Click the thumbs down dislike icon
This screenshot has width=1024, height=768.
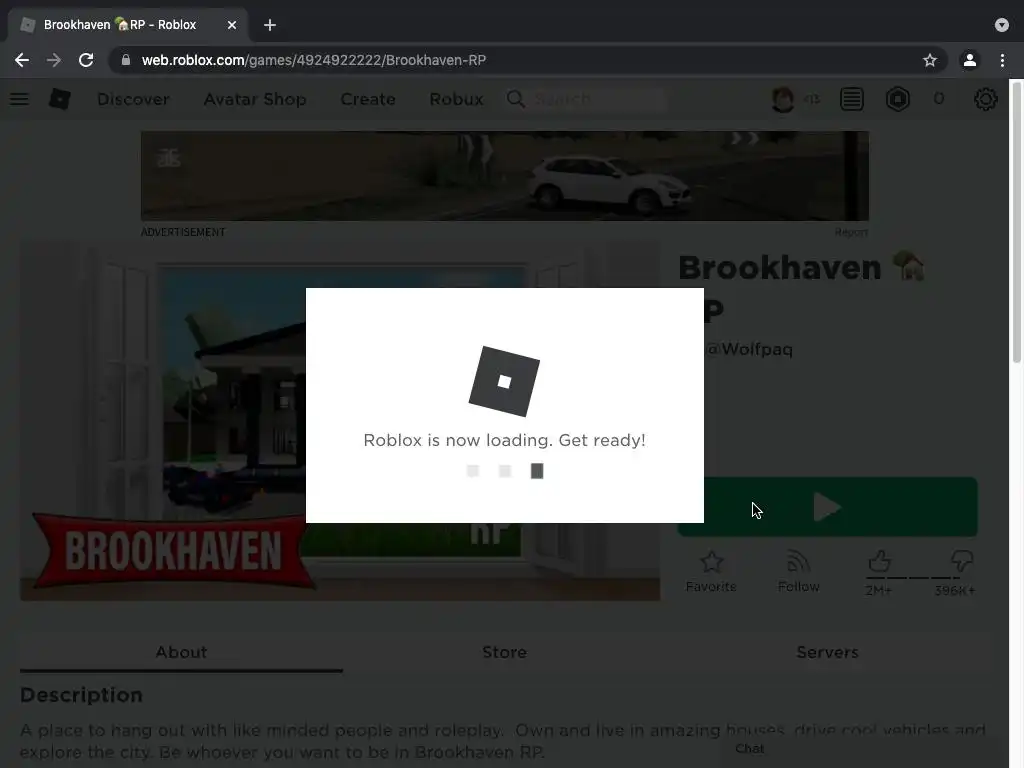click(962, 561)
